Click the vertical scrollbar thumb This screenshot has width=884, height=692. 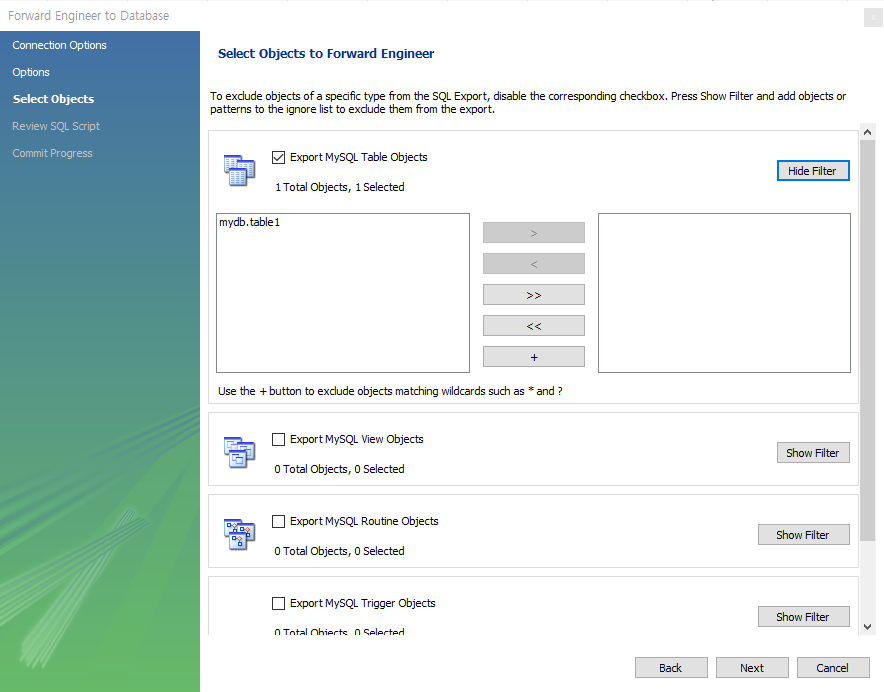(x=868, y=341)
